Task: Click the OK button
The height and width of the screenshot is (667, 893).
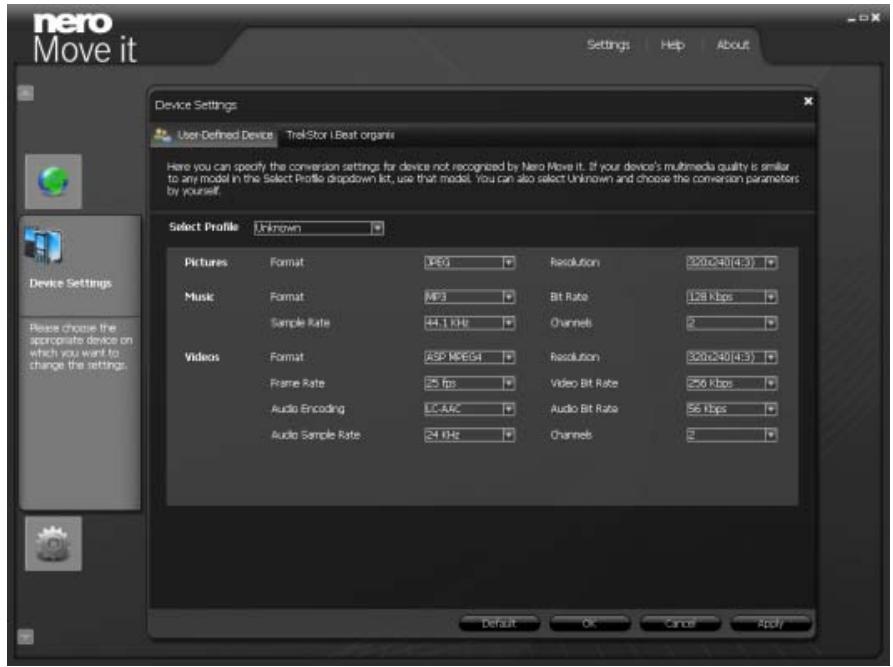Action: [589, 623]
